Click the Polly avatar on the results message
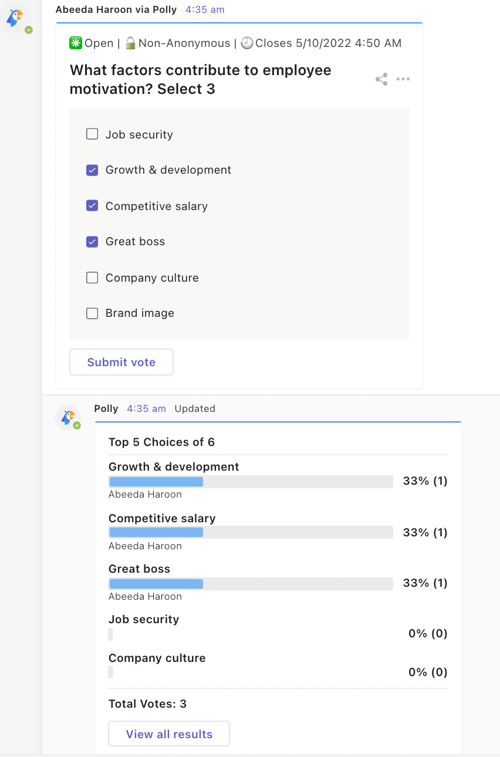The height and width of the screenshot is (757, 500). 69,418
